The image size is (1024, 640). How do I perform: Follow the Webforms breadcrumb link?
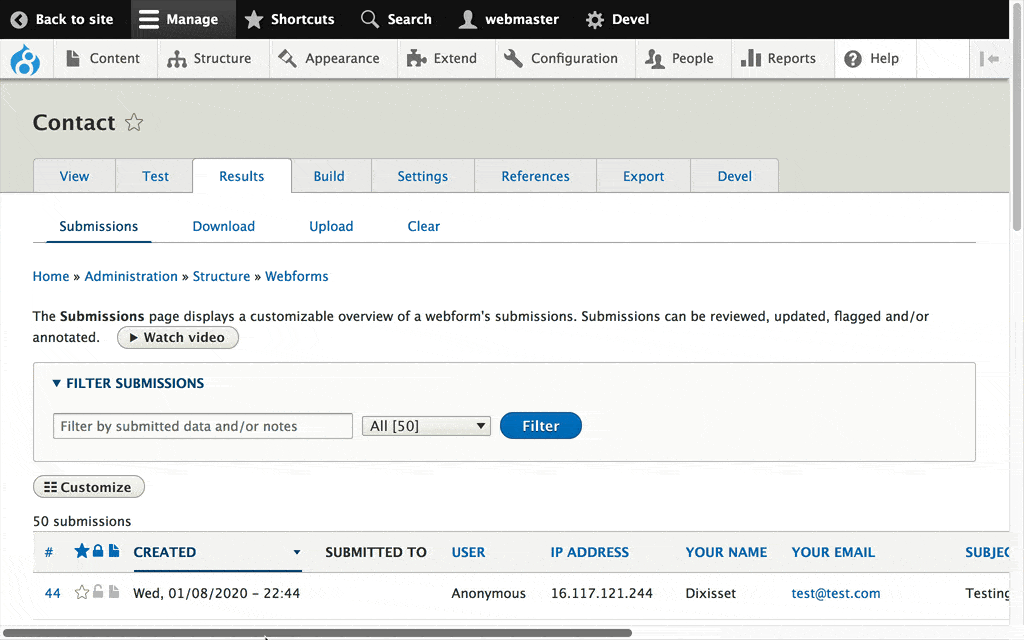(296, 276)
